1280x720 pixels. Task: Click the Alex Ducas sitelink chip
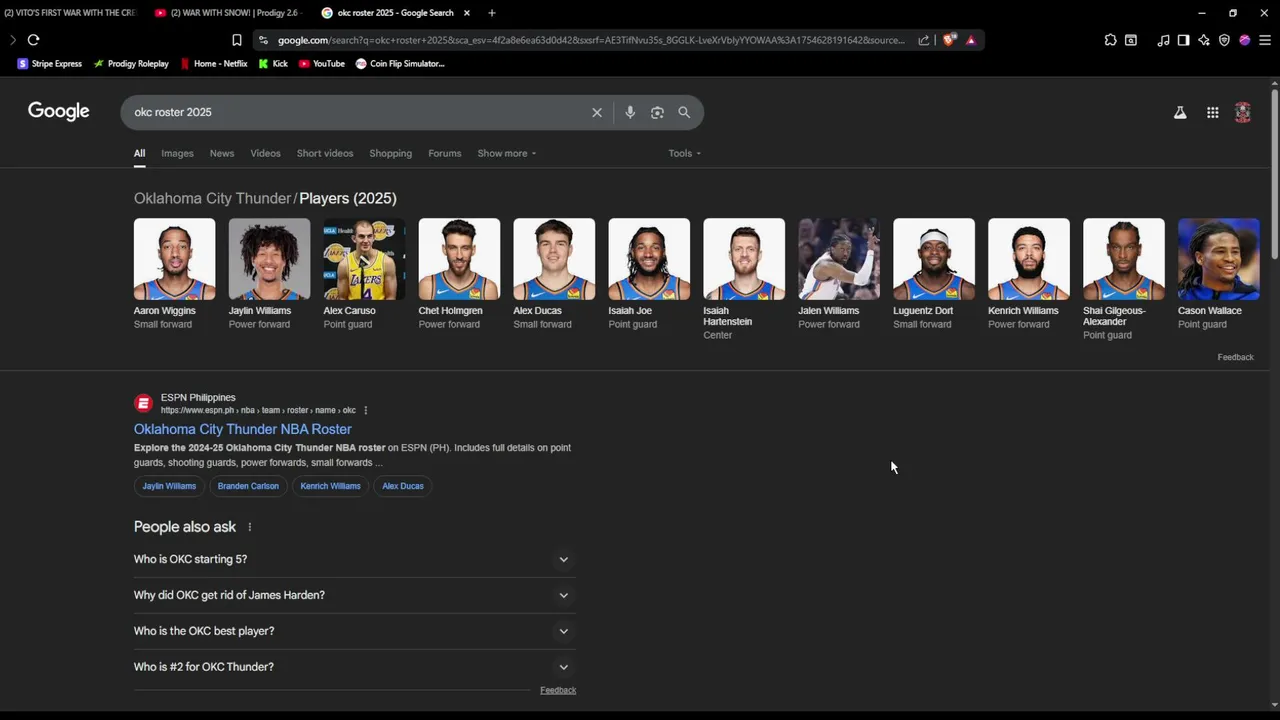[403, 486]
